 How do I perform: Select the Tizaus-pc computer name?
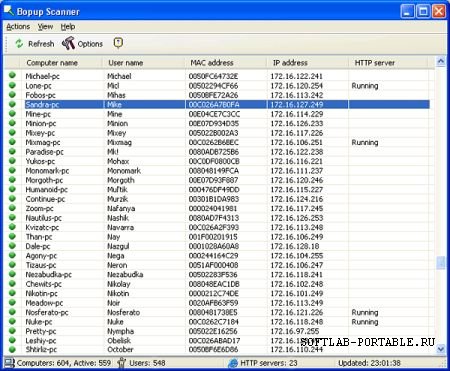point(41,265)
